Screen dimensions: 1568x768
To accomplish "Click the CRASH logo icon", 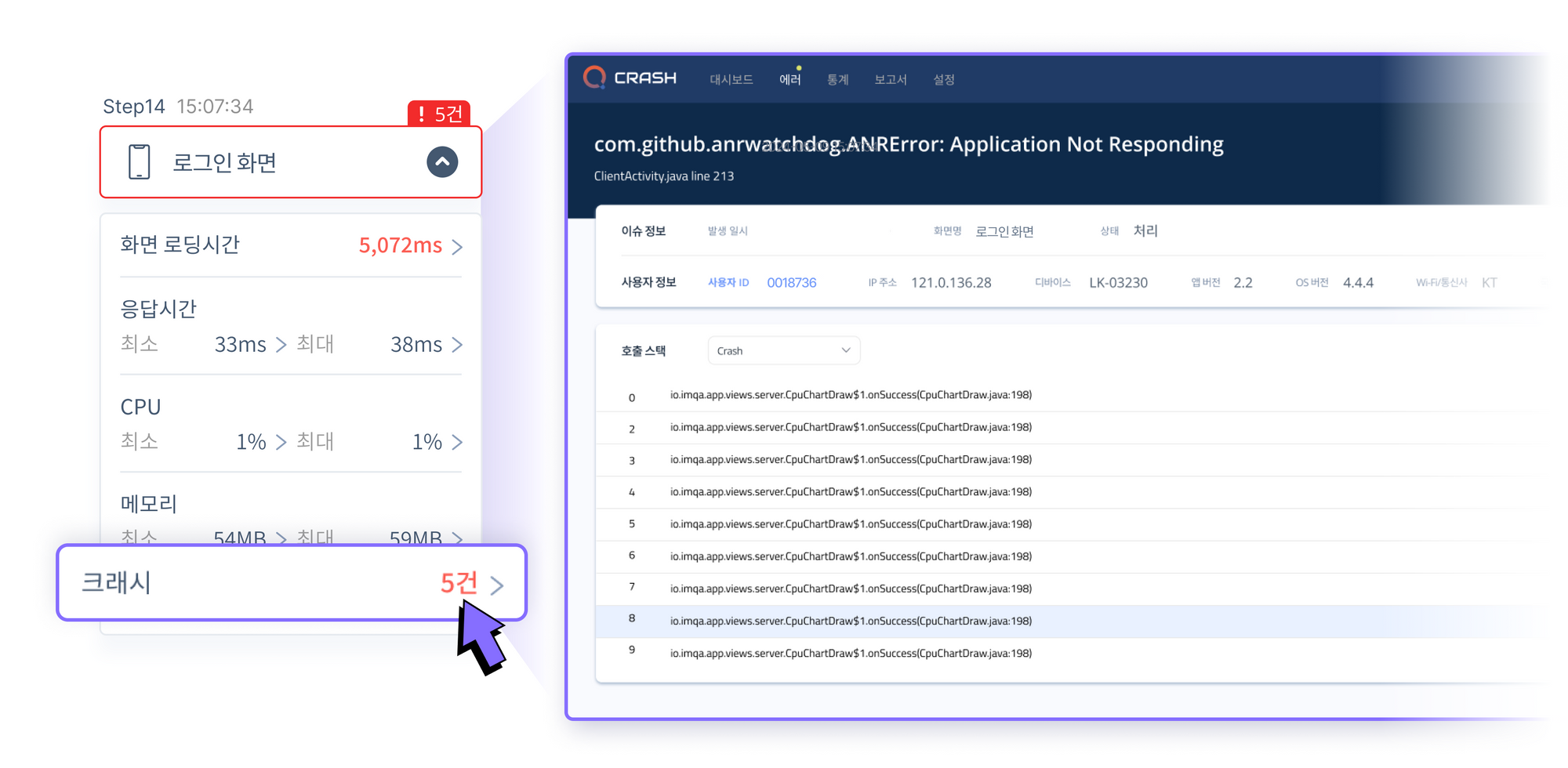I will [595, 78].
